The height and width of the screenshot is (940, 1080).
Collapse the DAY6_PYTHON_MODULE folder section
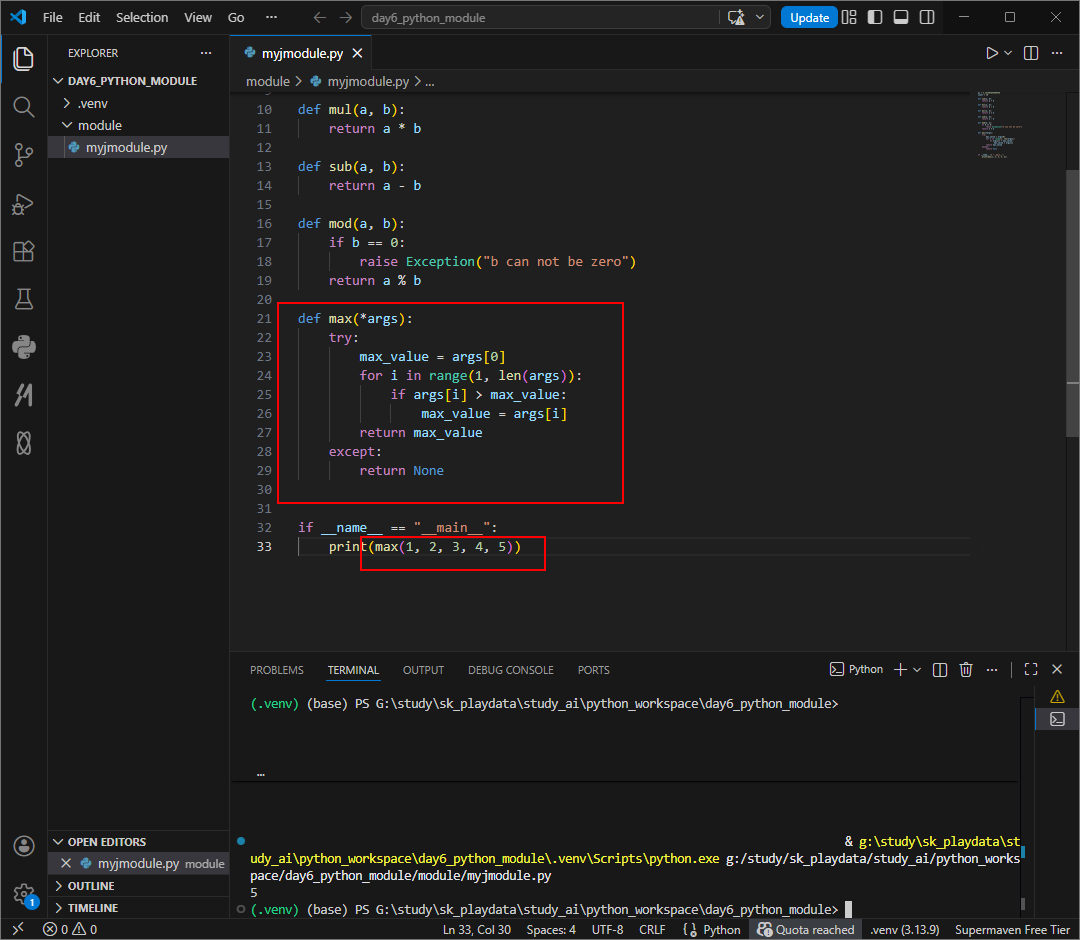[138, 81]
